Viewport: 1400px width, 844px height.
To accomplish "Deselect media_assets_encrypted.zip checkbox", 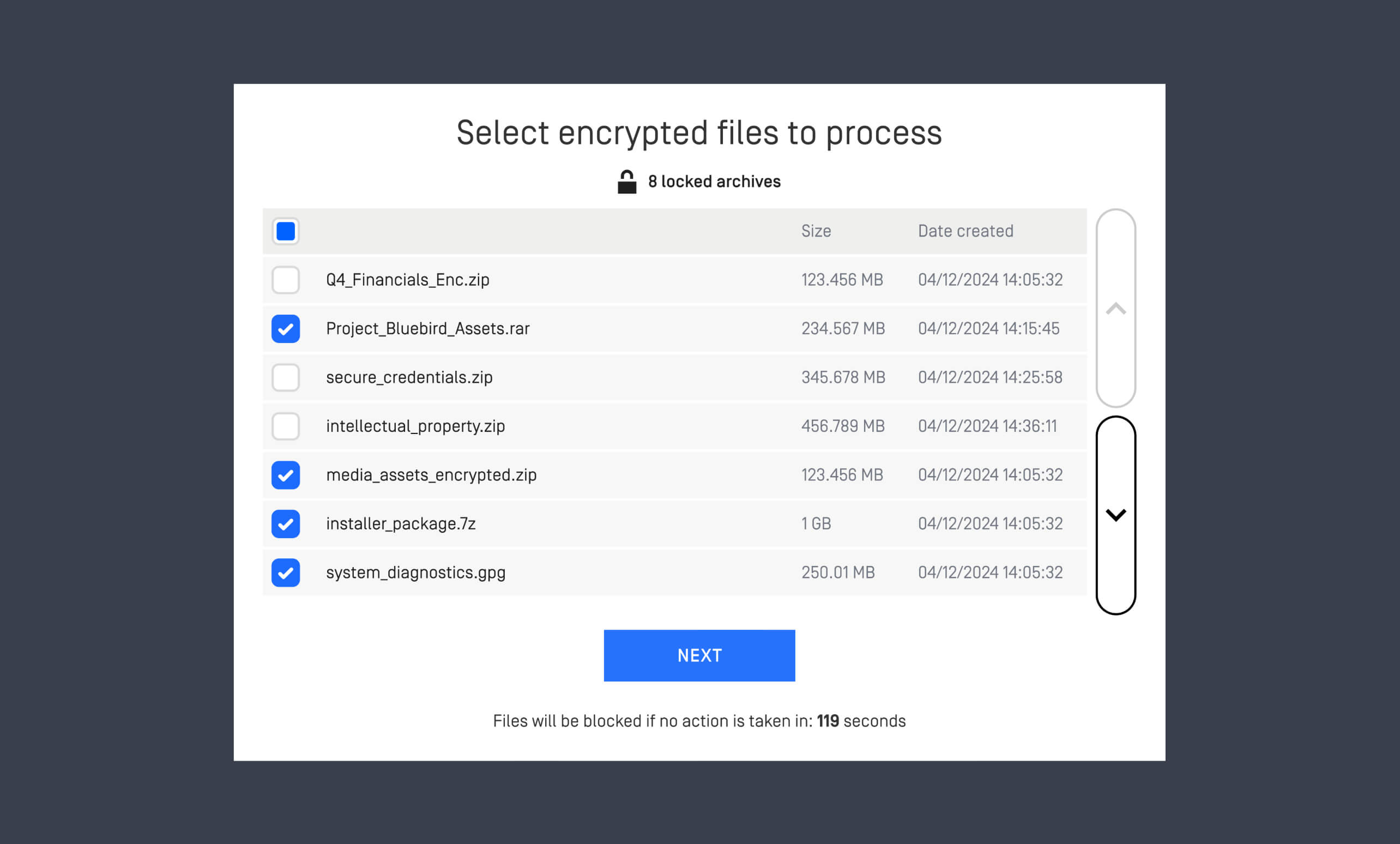I will click(285, 475).
